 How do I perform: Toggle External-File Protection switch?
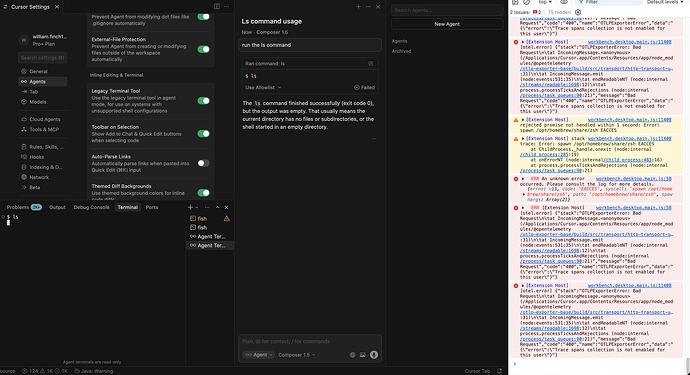coord(203,49)
